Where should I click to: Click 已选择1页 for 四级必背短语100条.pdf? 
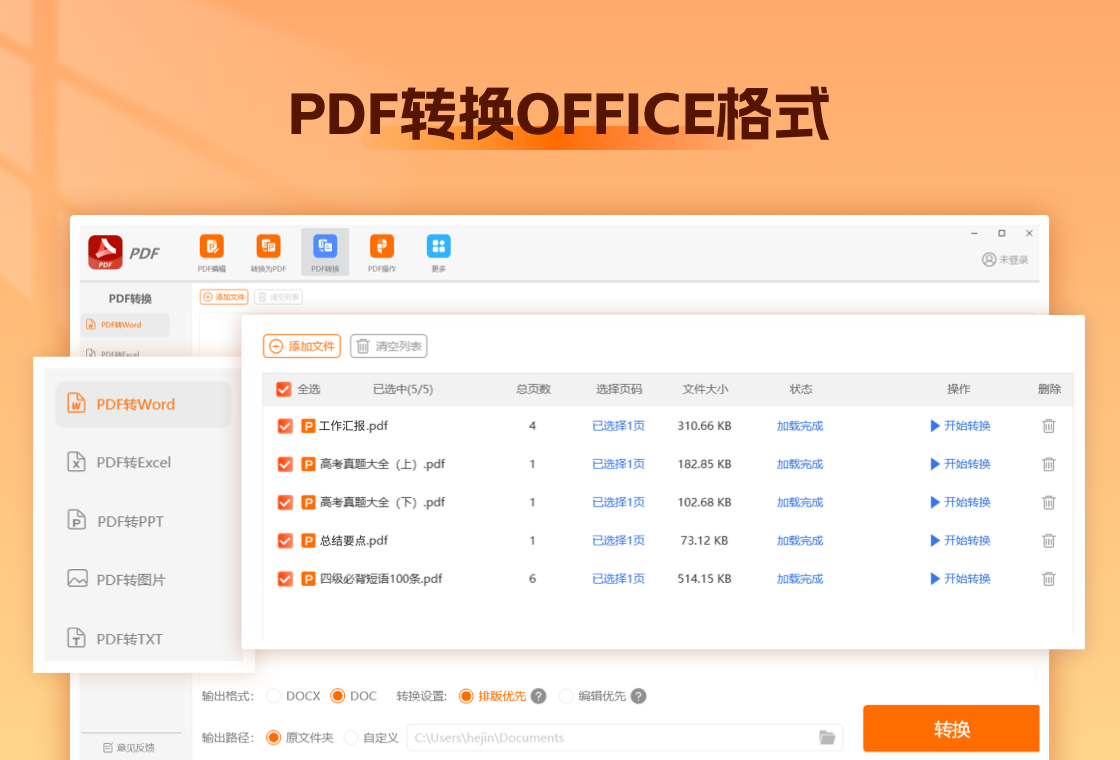pos(619,579)
